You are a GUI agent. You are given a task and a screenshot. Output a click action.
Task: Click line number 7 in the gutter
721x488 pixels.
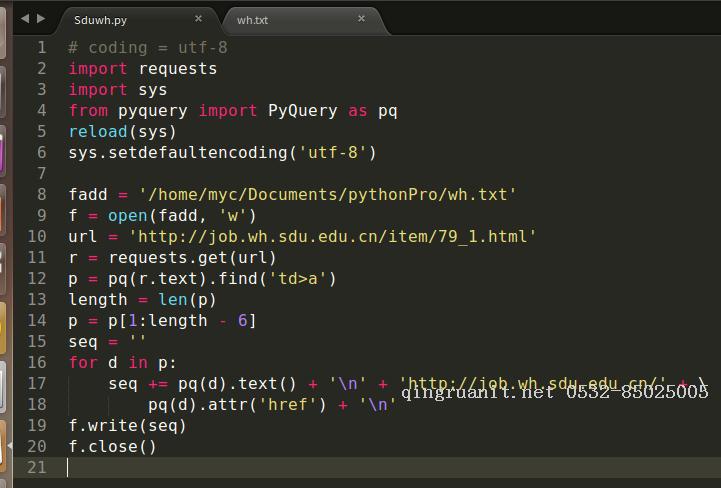point(41,174)
